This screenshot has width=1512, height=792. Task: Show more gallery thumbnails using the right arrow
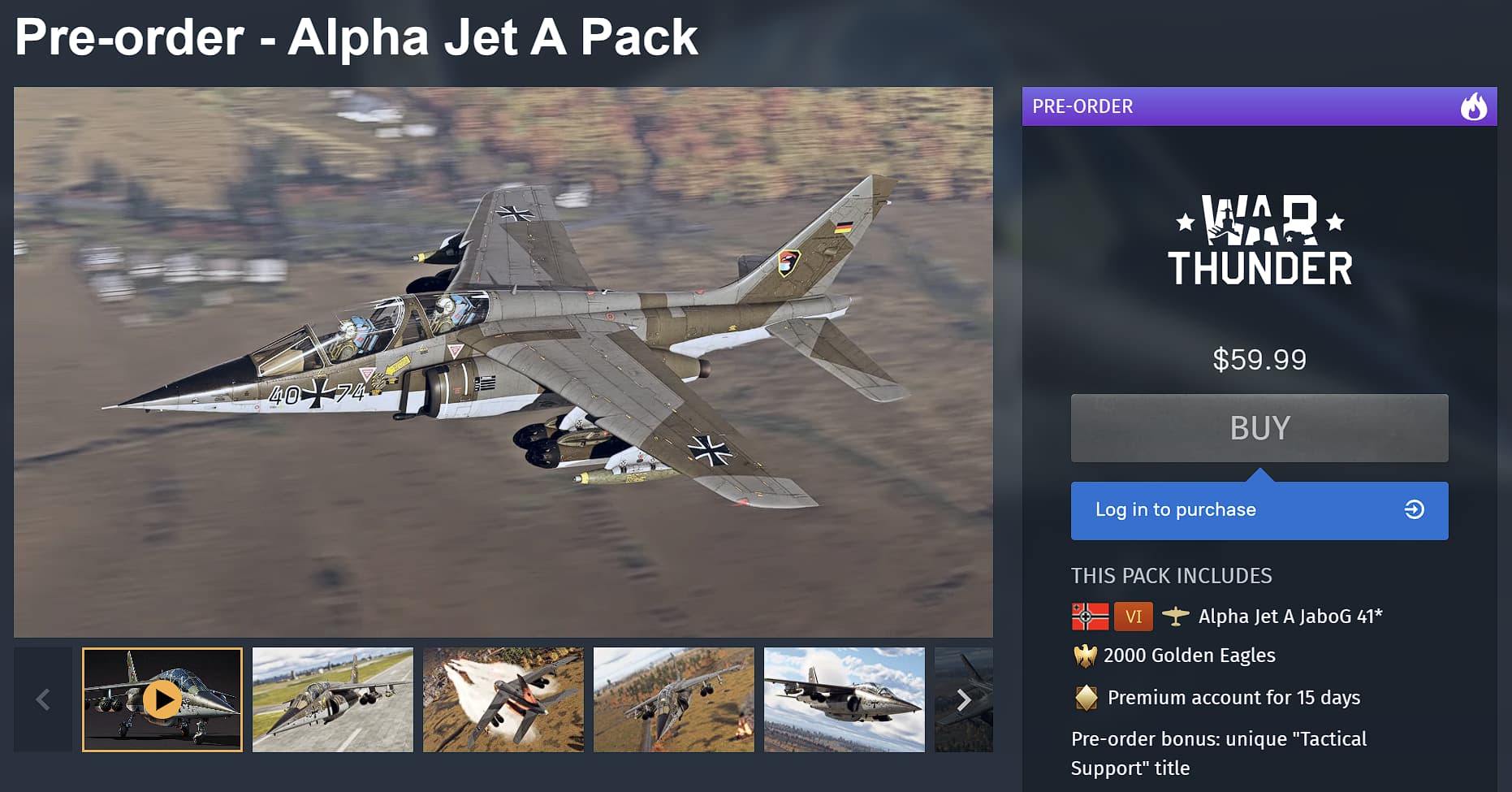coord(964,699)
